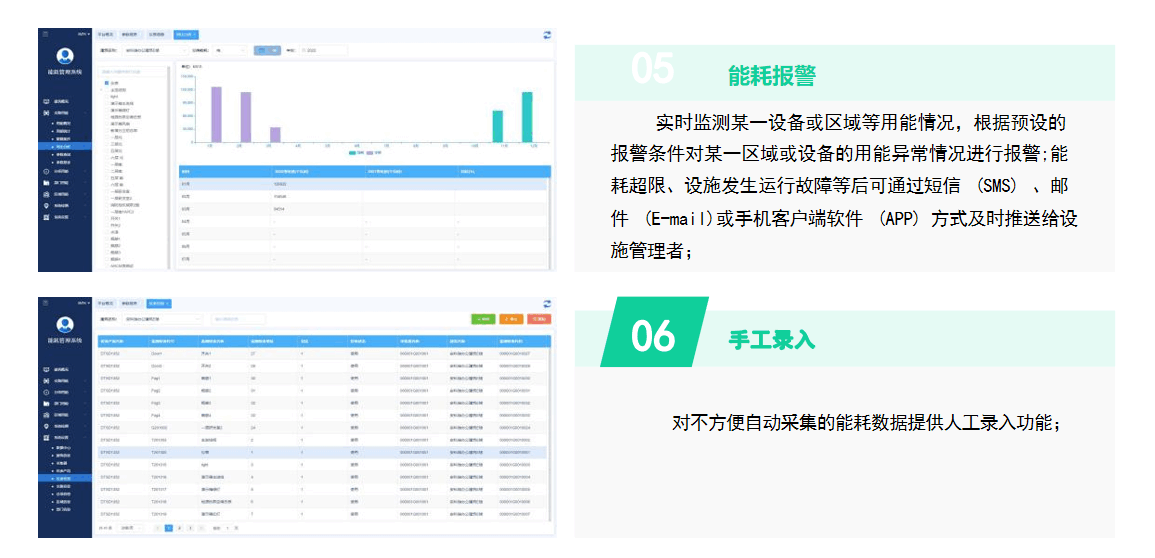Click user avatar in top screenshot sidebar
1155x558 pixels.
tap(65, 57)
